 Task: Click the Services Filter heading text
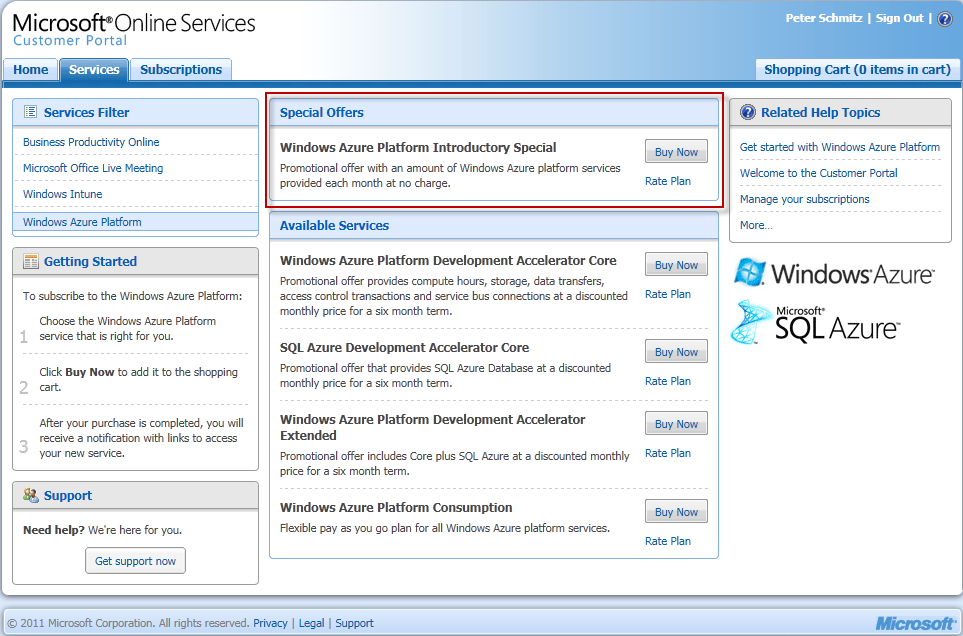point(87,112)
